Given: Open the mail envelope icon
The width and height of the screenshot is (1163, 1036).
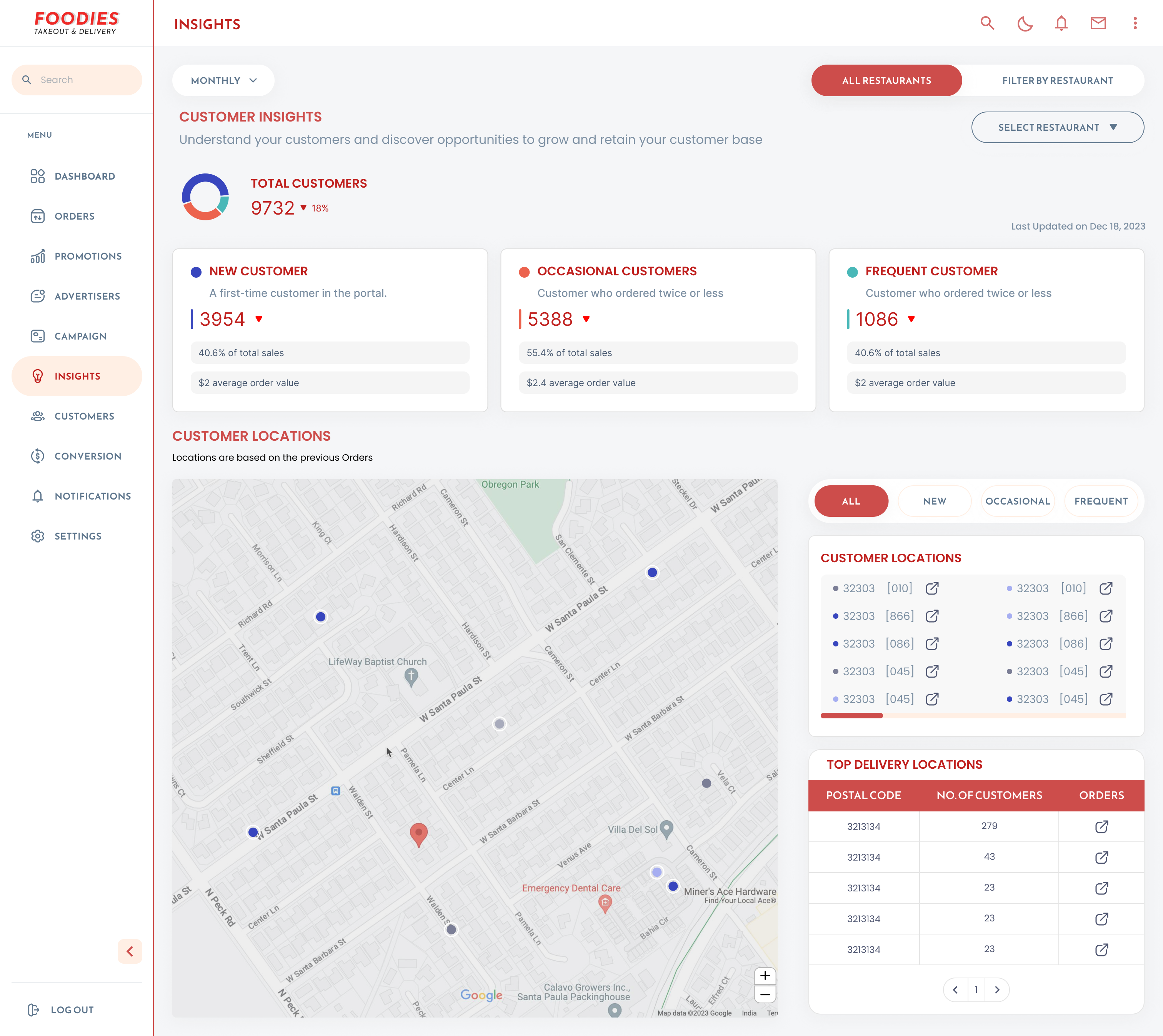Looking at the screenshot, I should (x=1098, y=23).
